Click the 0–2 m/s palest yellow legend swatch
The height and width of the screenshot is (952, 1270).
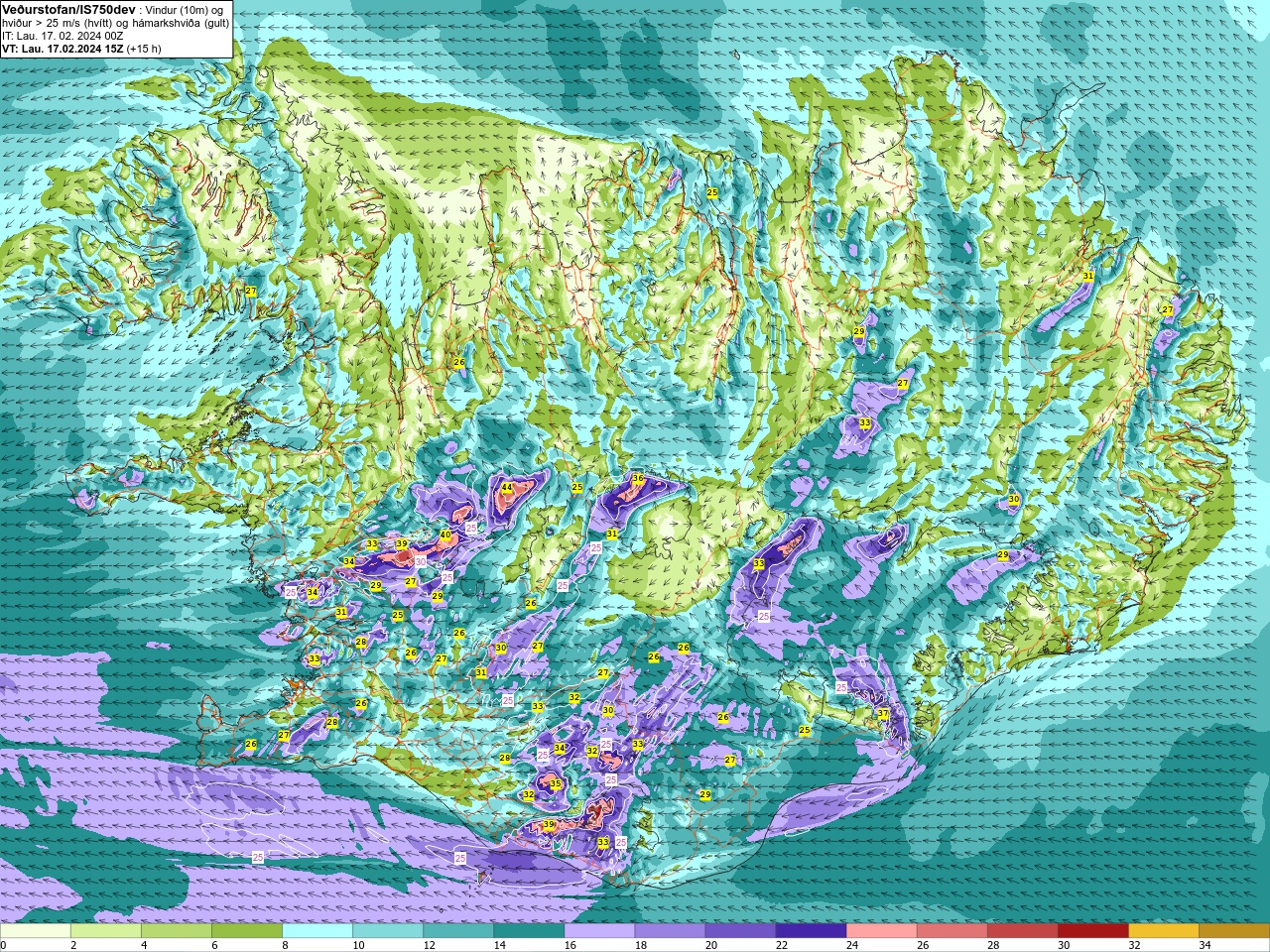coord(36,931)
